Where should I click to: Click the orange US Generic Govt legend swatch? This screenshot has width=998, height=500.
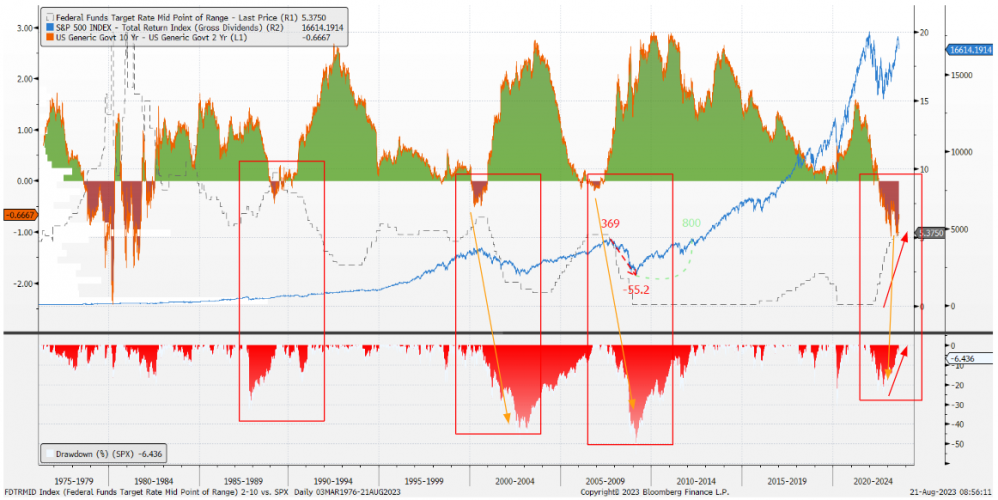pyautogui.click(x=50, y=38)
